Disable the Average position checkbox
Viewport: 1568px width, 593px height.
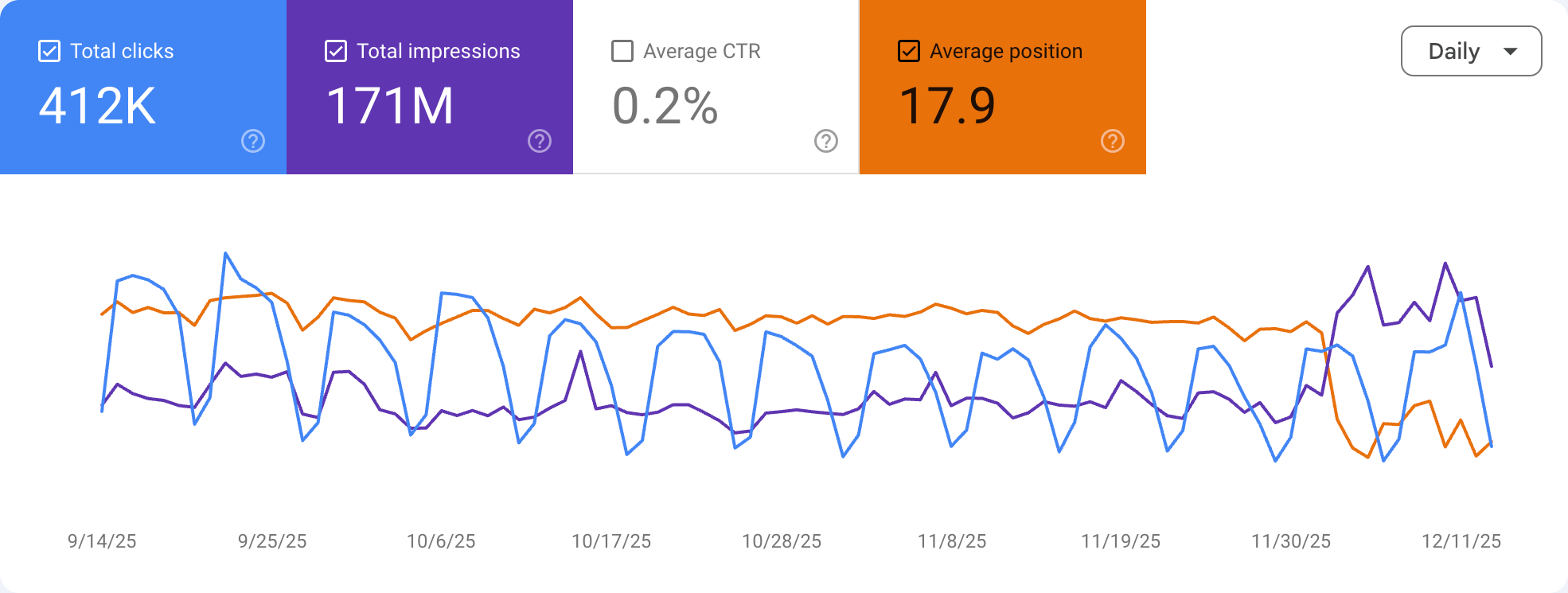909,51
